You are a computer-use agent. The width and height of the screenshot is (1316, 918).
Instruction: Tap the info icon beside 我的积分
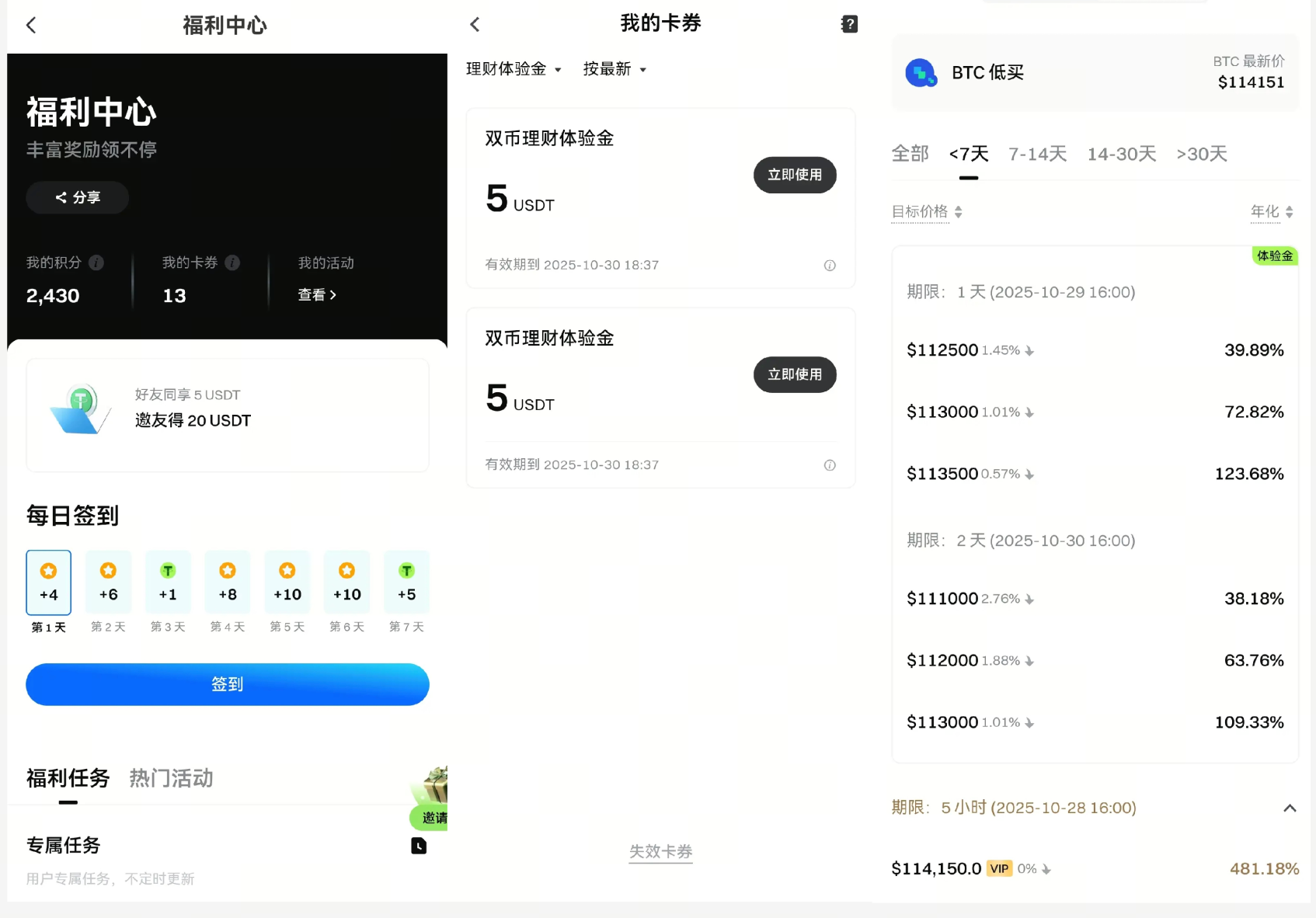[x=96, y=263]
